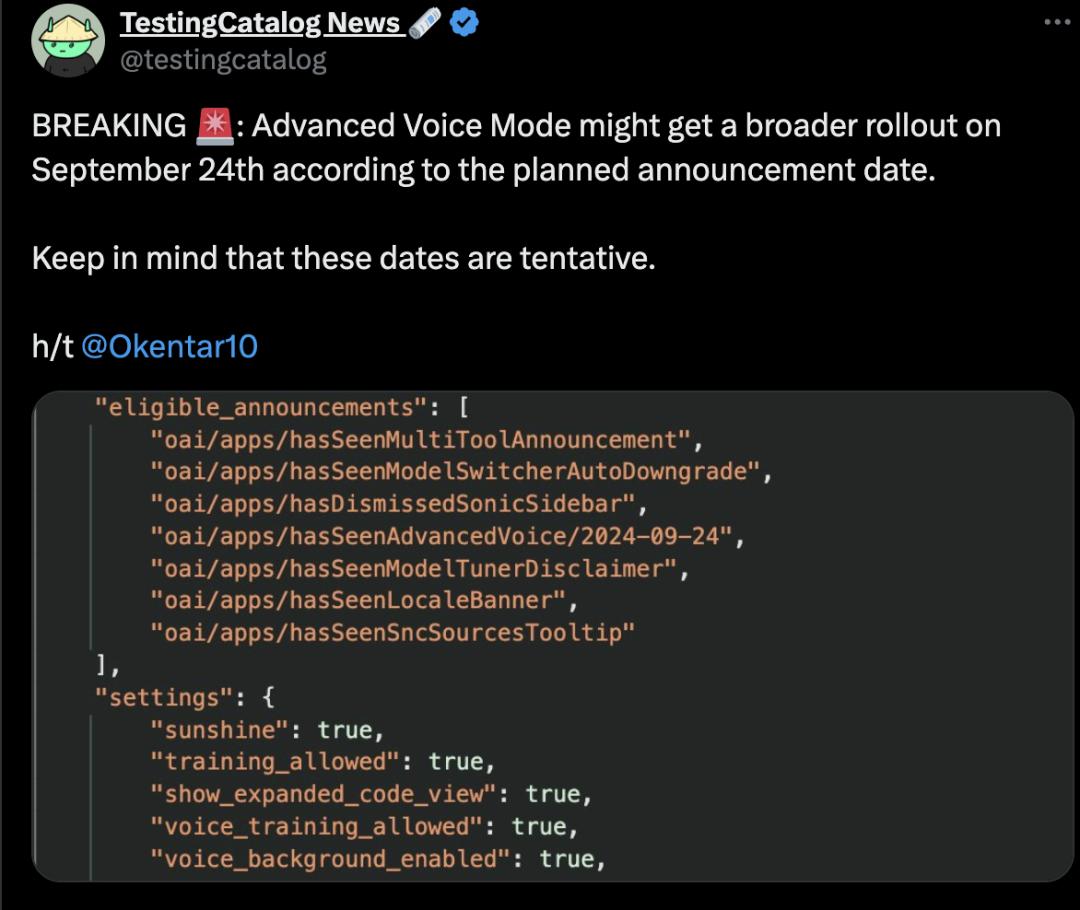The image size is (1080, 910).
Task: Click the hasDismissedSonicSidebar entry
Action: coord(399,504)
